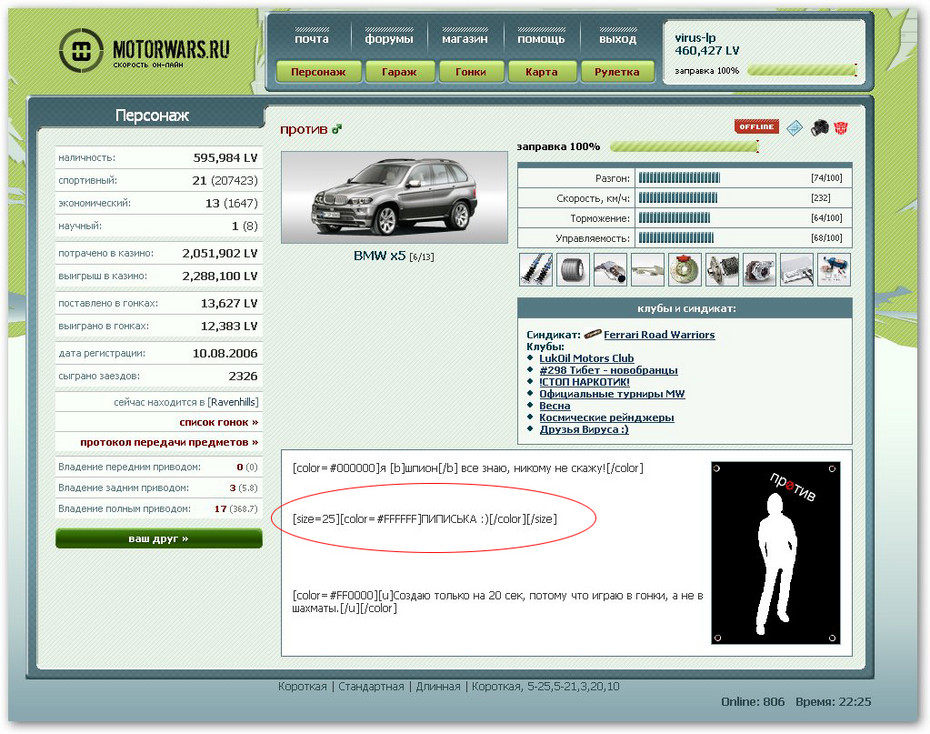Click the BMW x5 car photo
Screen dimensions: 930x734
click(394, 197)
